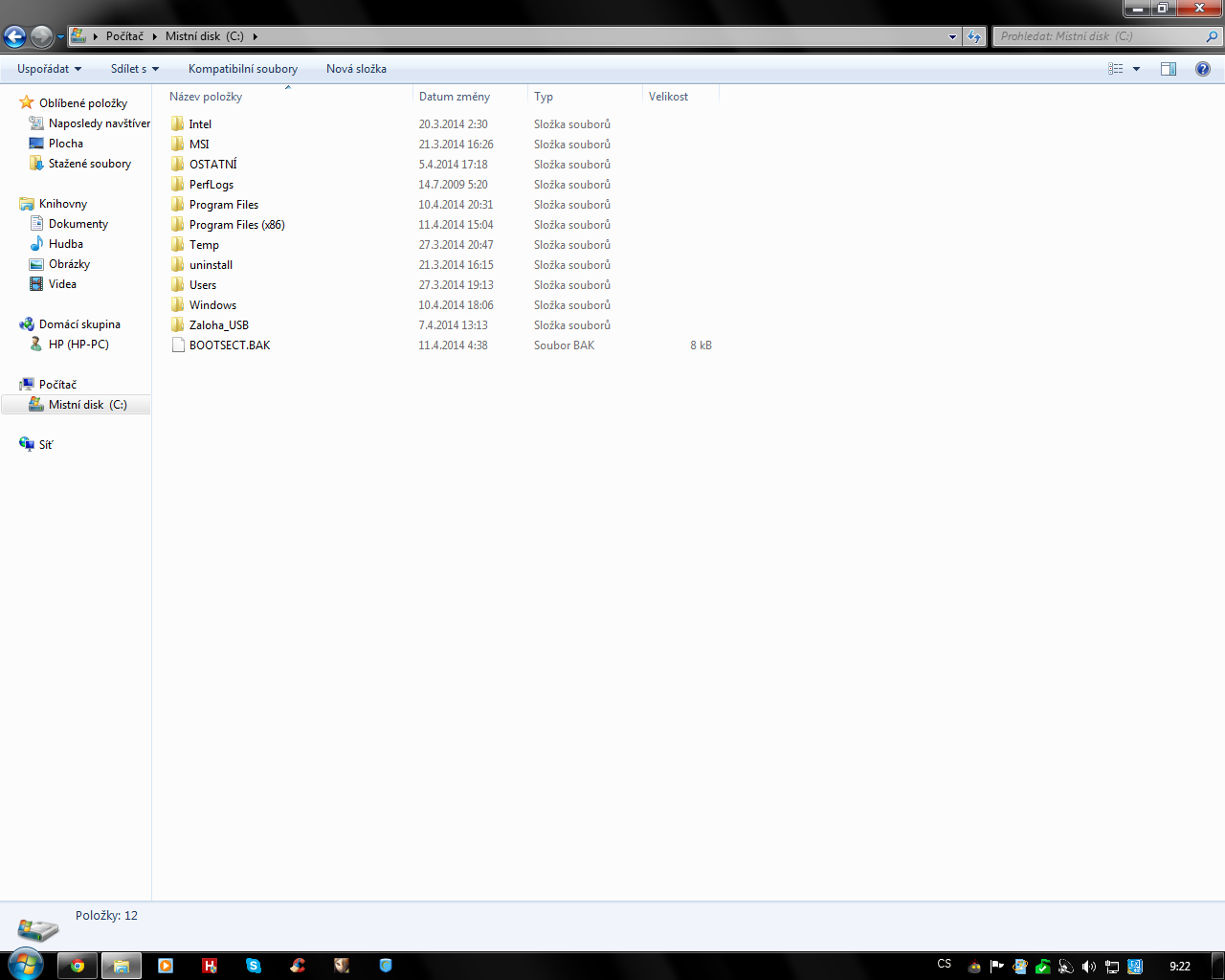1225x980 pixels.
Task: Select the Temp folder icon
Action: coord(178,244)
